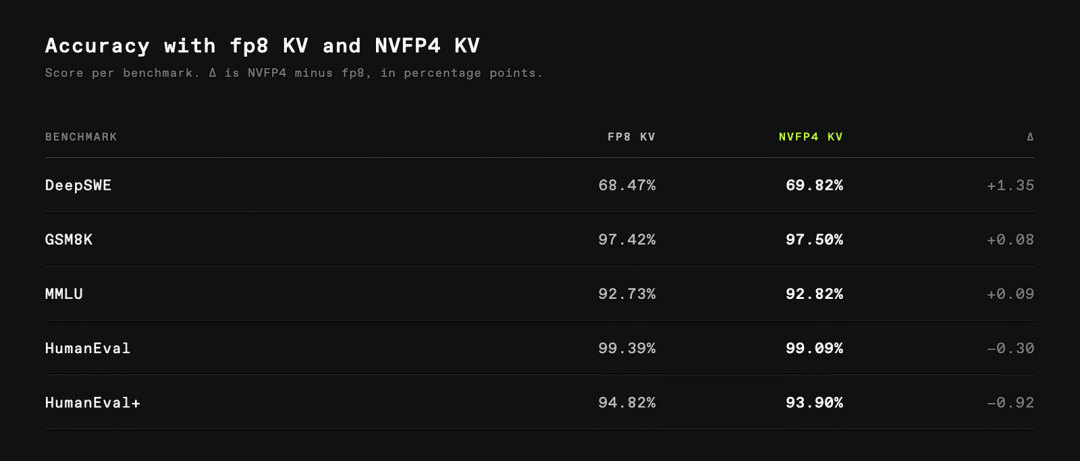
Task: Select the HumanEval+ row label
Action: [x=92, y=402]
